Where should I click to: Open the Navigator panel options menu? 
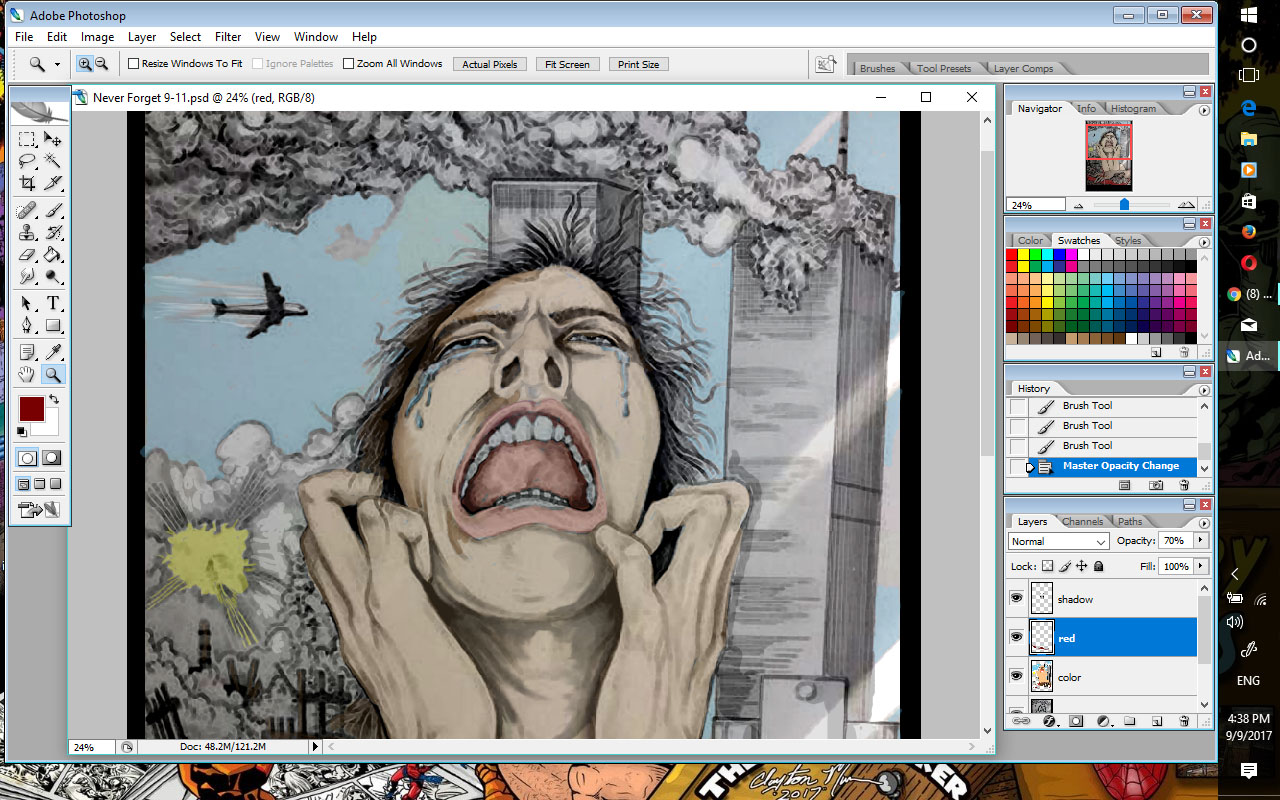tap(1204, 109)
